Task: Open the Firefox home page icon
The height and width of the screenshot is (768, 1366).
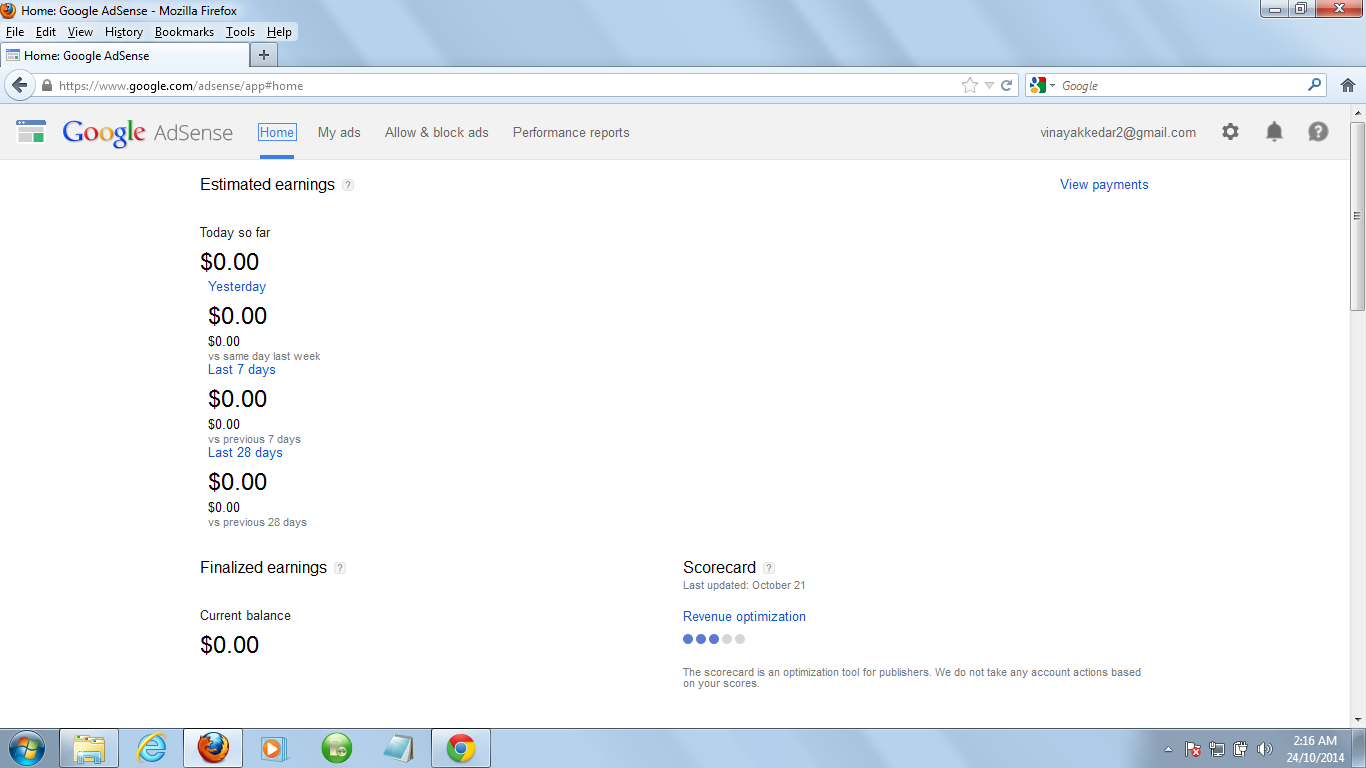Action: pos(1348,86)
